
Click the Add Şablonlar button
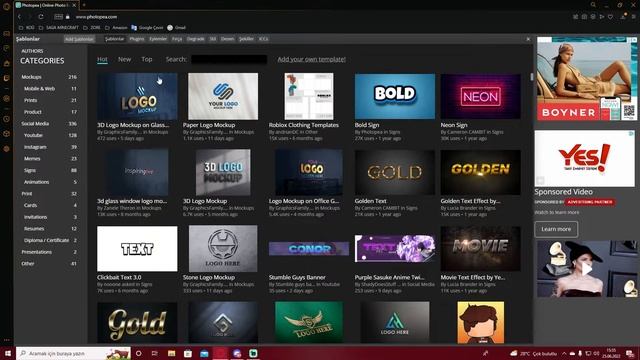click(x=79, y=39)
